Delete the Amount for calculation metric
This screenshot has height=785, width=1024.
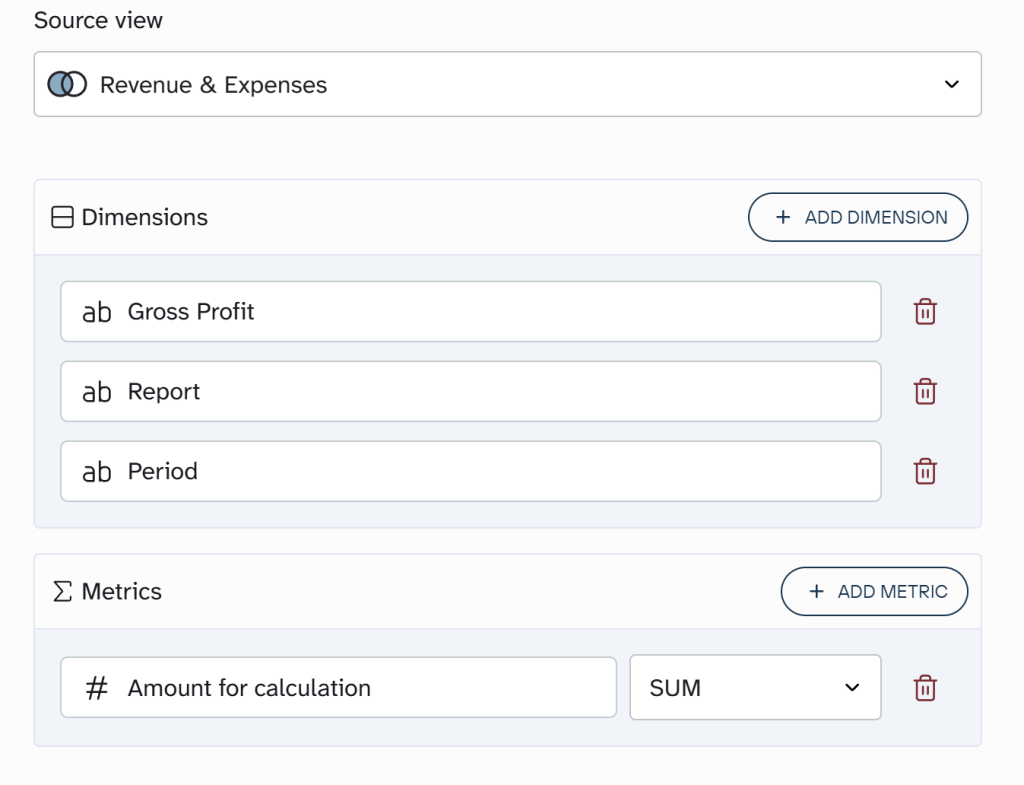(x=925, y=687)
